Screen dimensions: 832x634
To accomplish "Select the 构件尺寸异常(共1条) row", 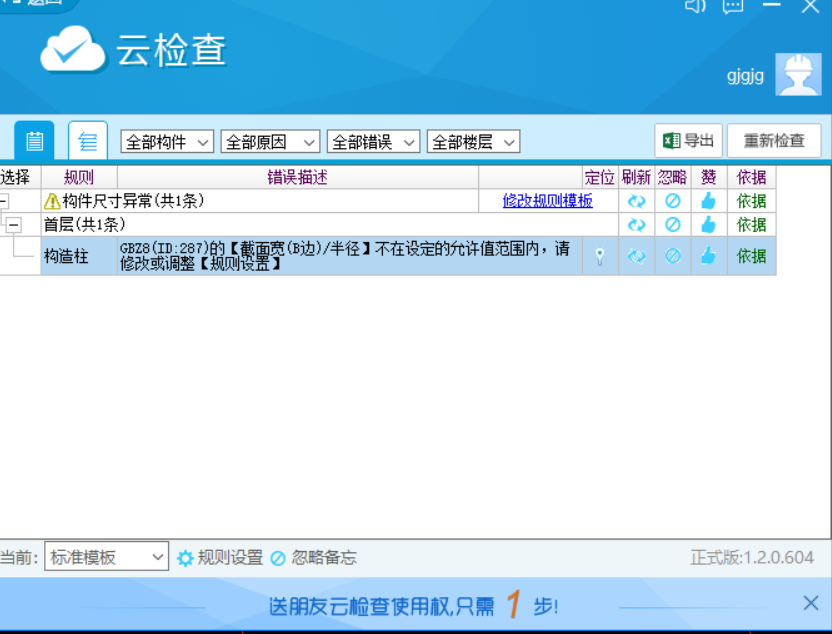I will 260,201.
